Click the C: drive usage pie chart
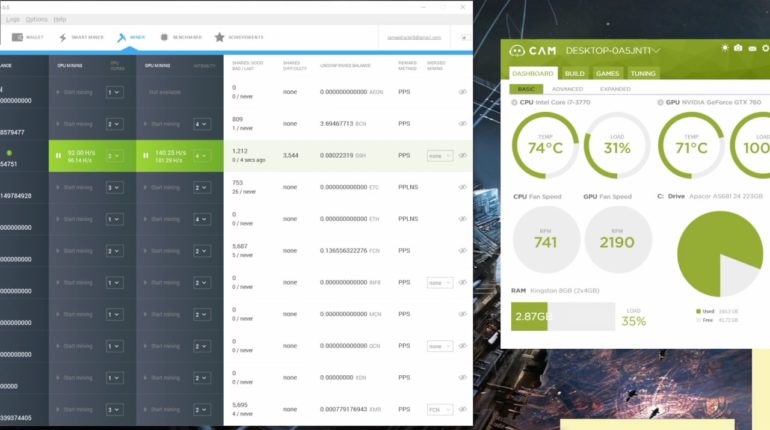 pos(720,254)
